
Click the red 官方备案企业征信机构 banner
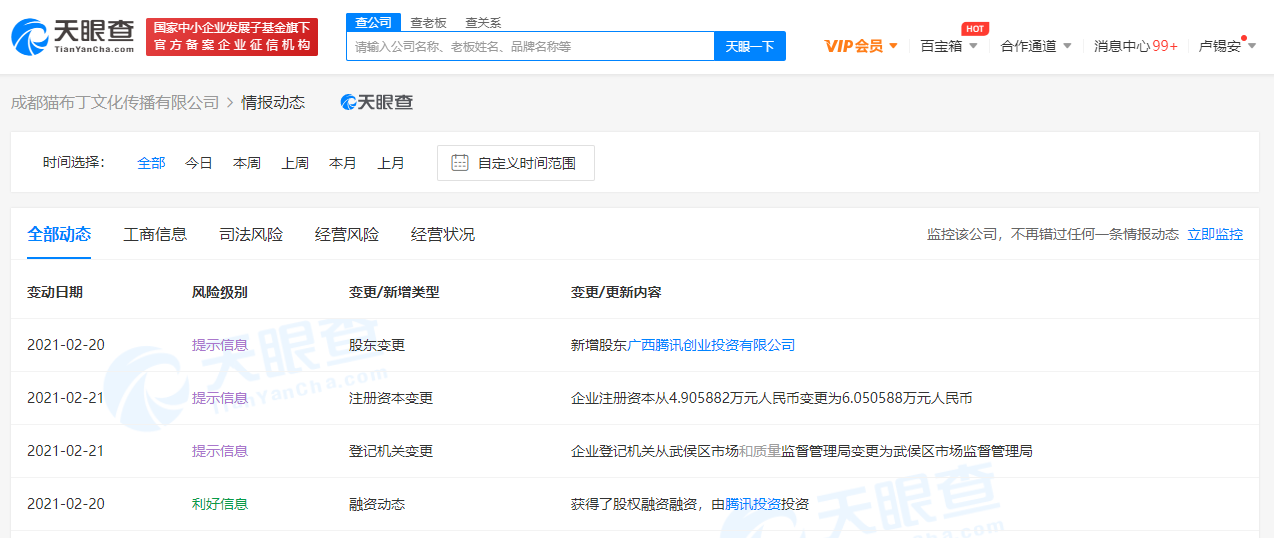tap(232, 37)
